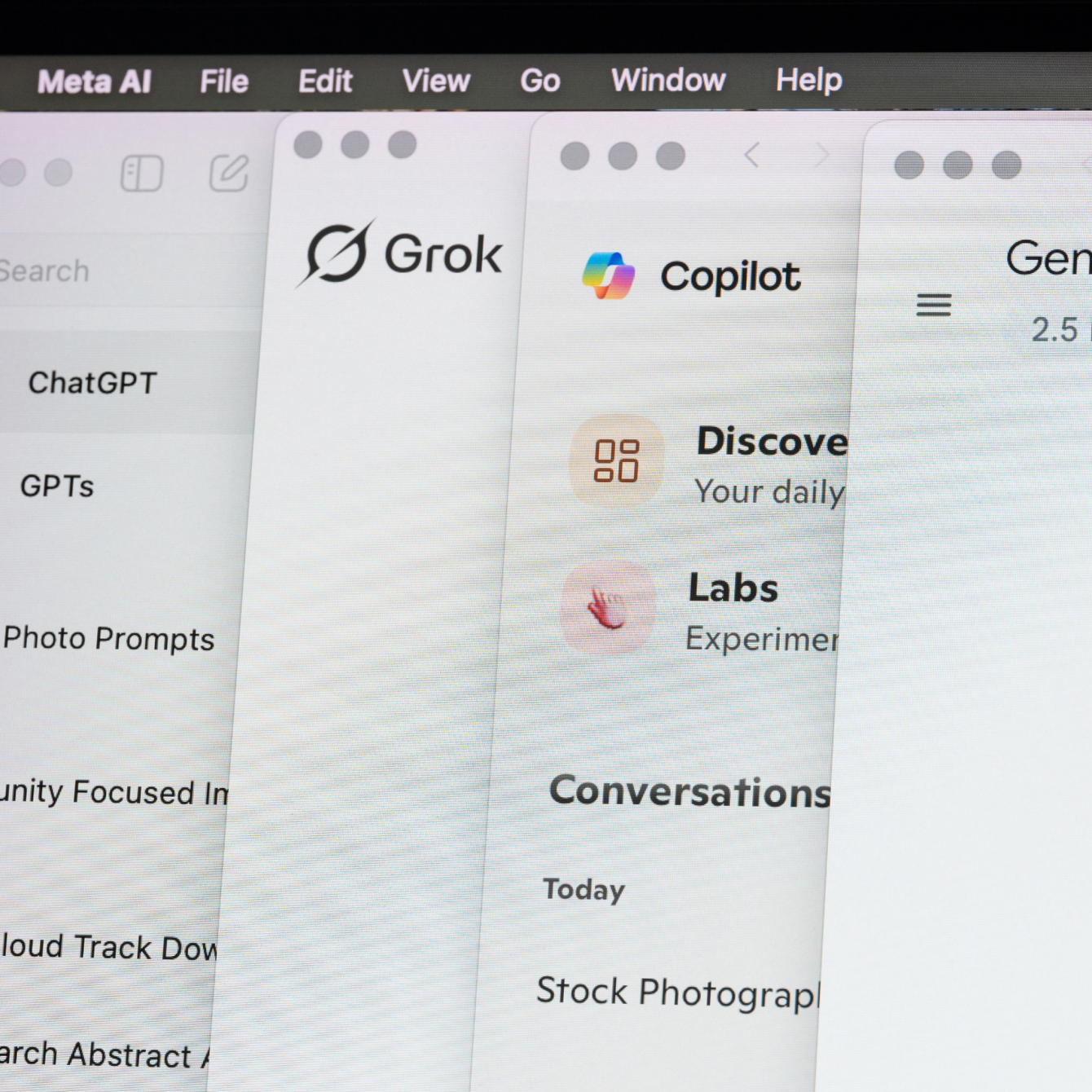This screenshot has height=1092, width=1092.
Task: Go forward with Copilot forward chevron
Action: pos(821,155)
